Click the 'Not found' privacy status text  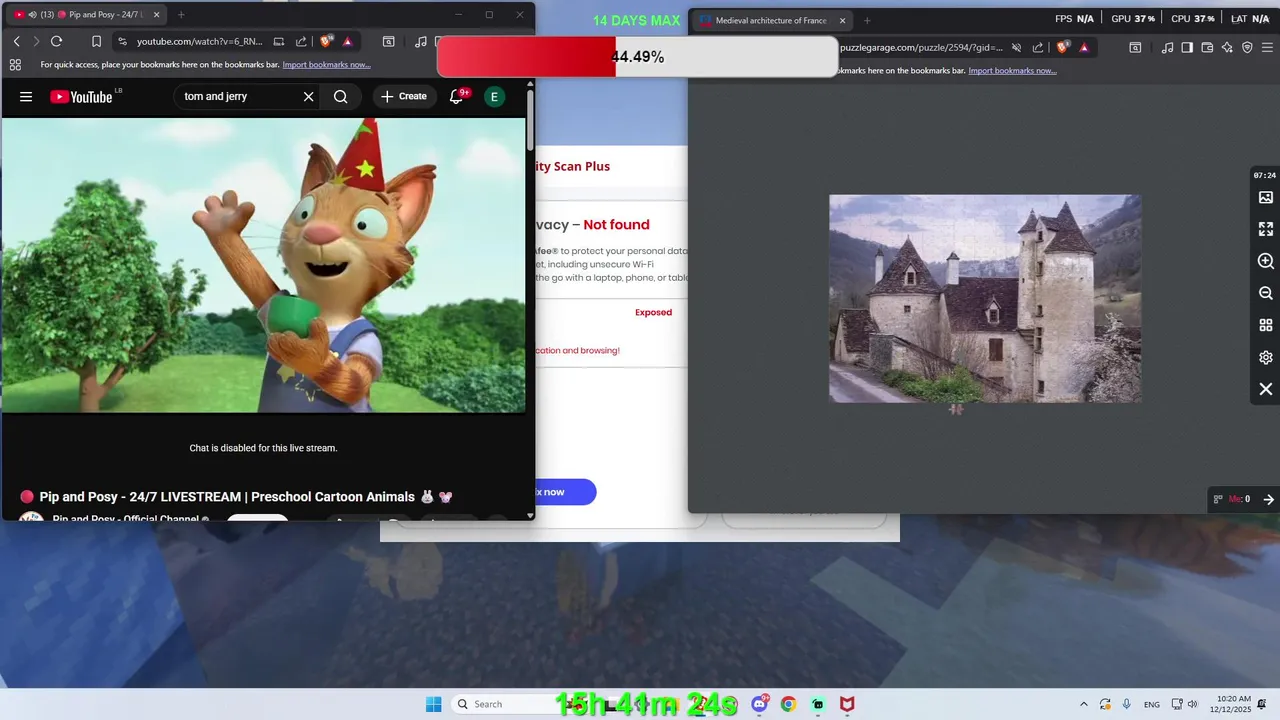[616, 225]
